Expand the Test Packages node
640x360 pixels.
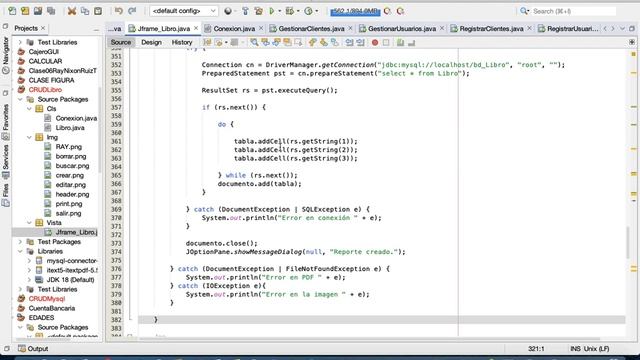click(20, 242)
